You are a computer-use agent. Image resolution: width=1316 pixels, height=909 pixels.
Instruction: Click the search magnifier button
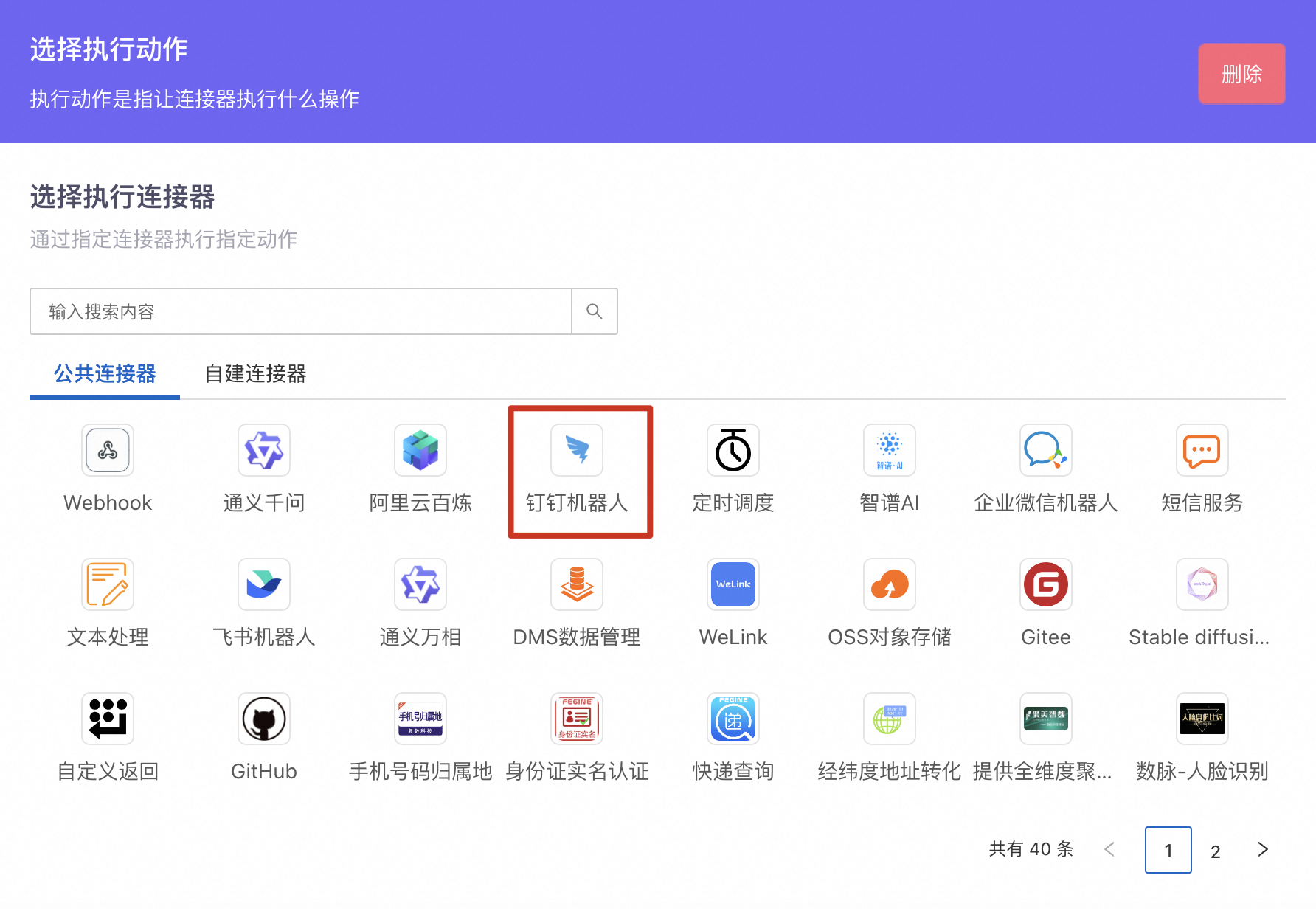point(595,311)
